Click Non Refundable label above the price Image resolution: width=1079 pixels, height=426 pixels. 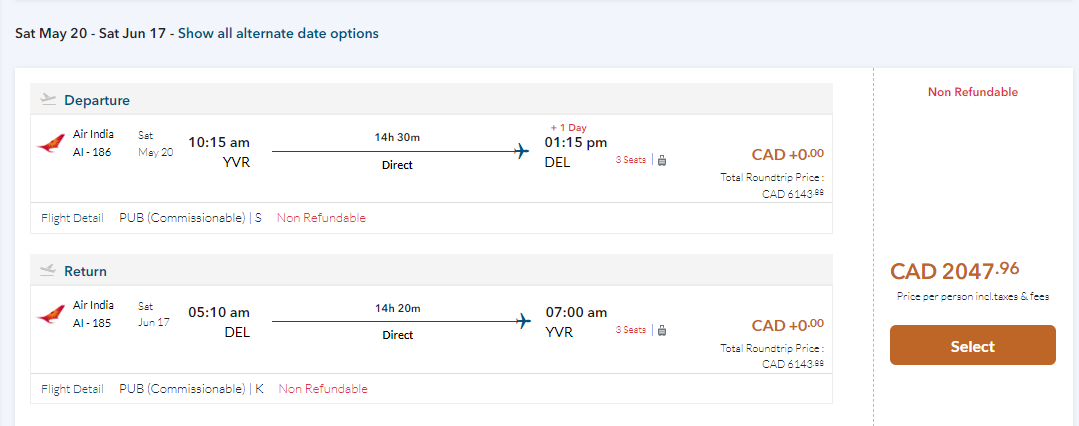[972, 92]
